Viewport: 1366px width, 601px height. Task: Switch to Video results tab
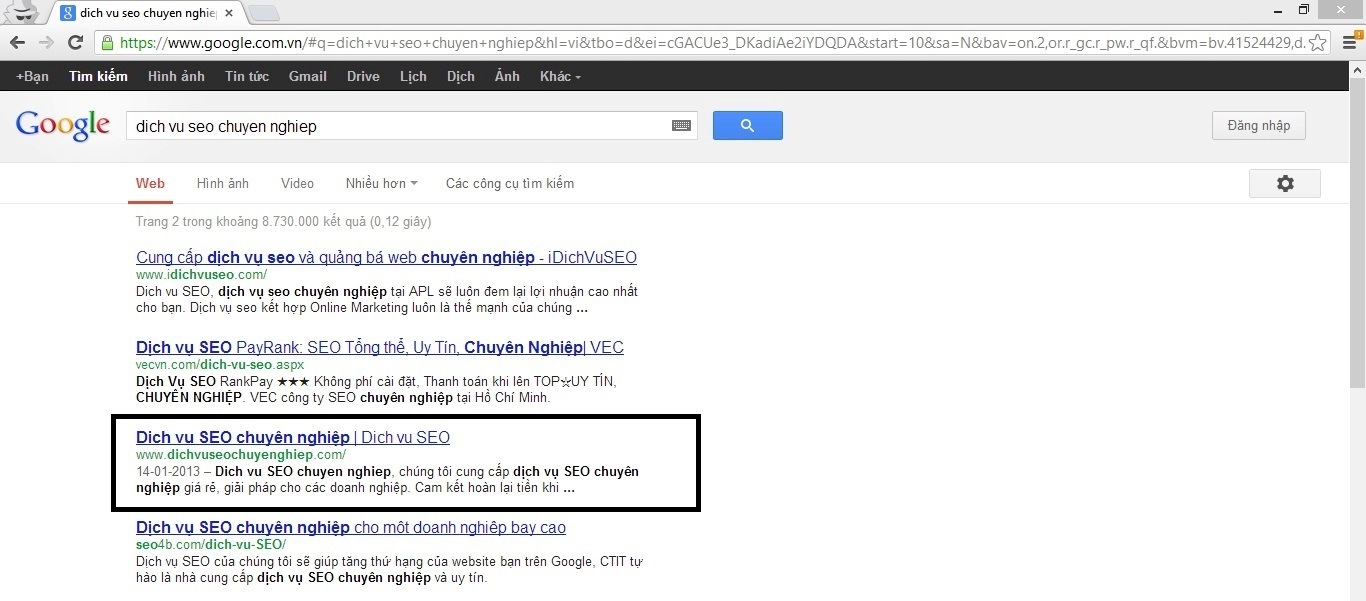297,184
